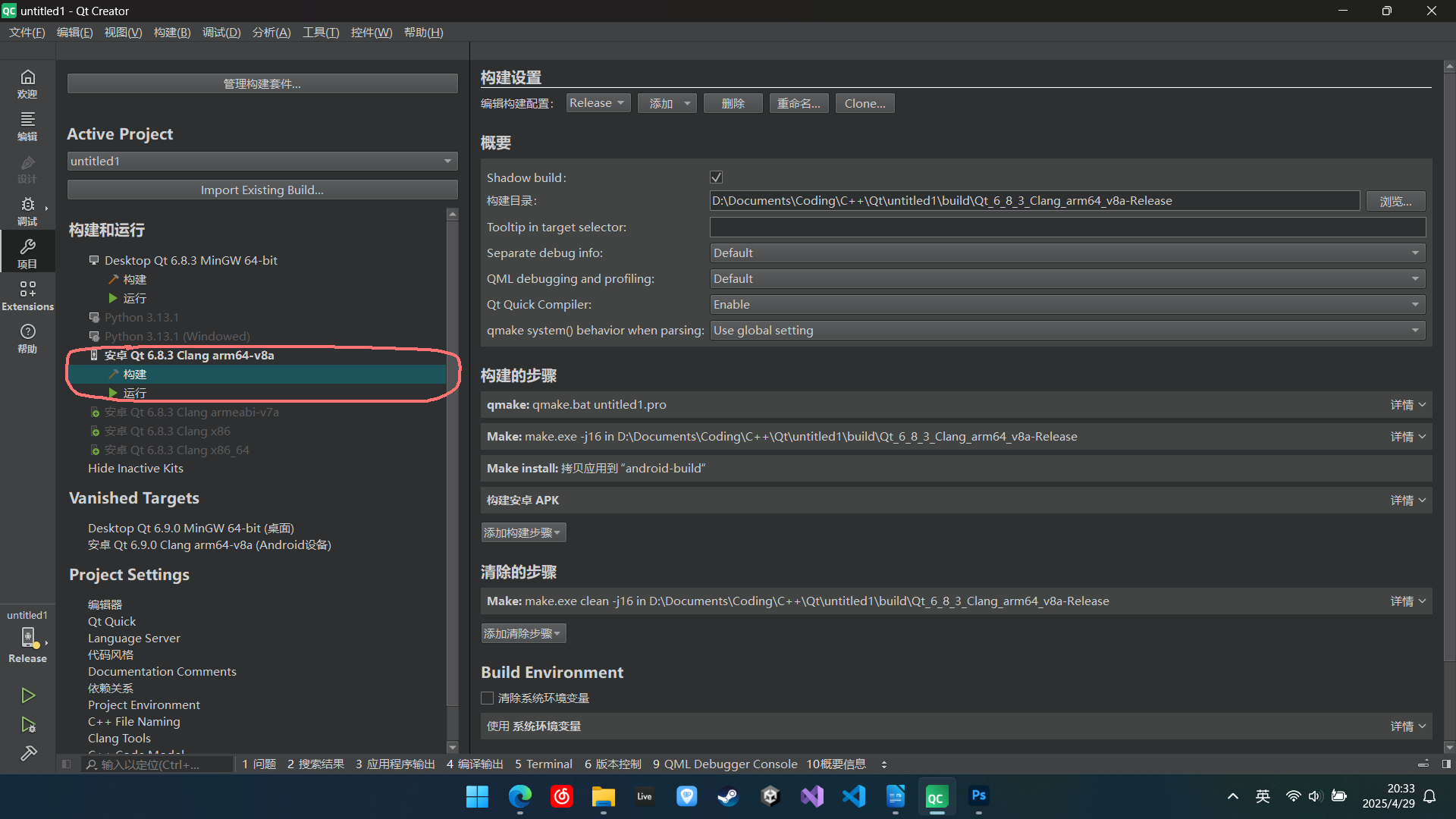The width and height of the screenshot is (1456, 819).
Task: Click the green Run button
Action: point(28,695)
